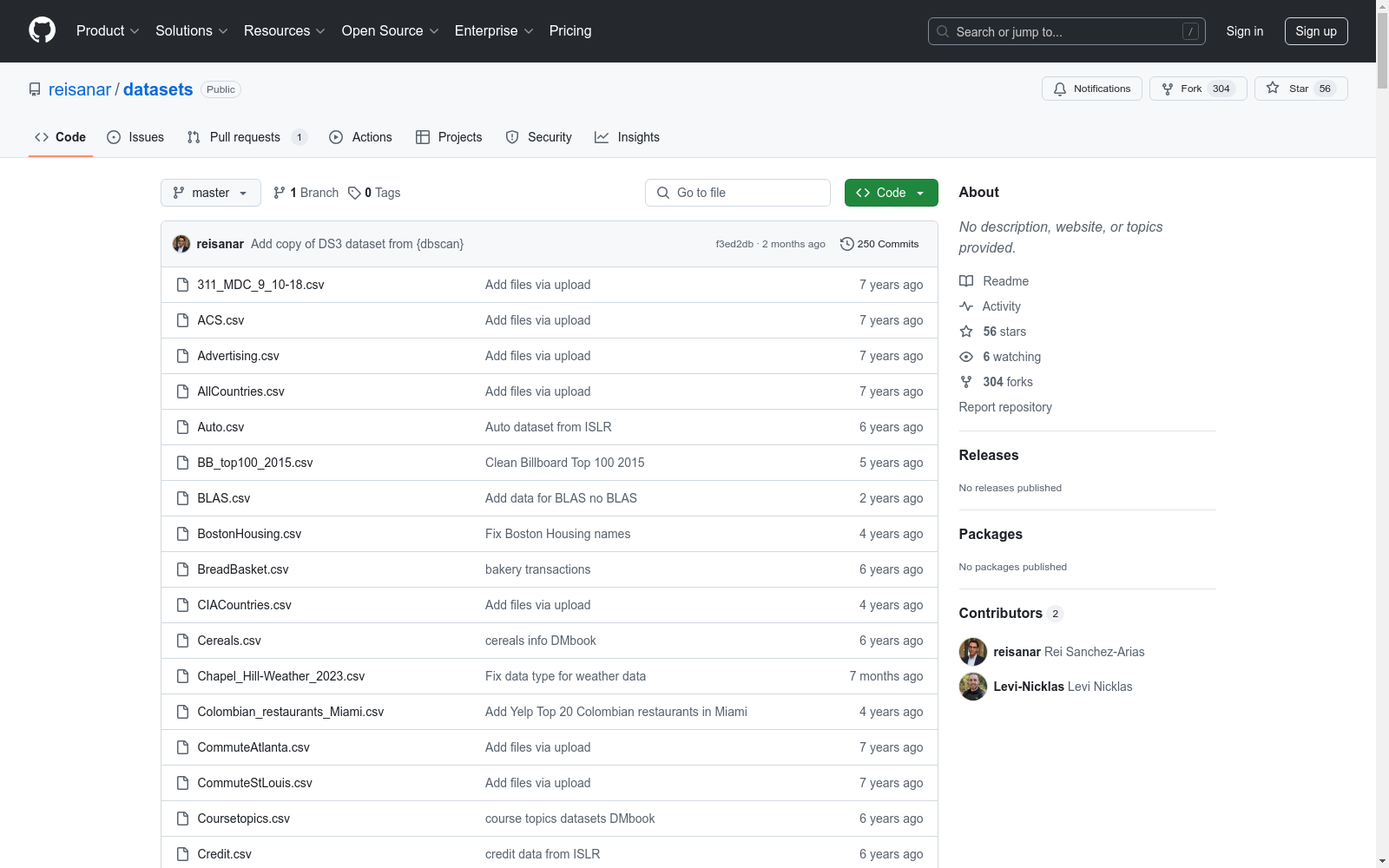
Task: Open the Contributors section heading
Action: click(1010, 613)
